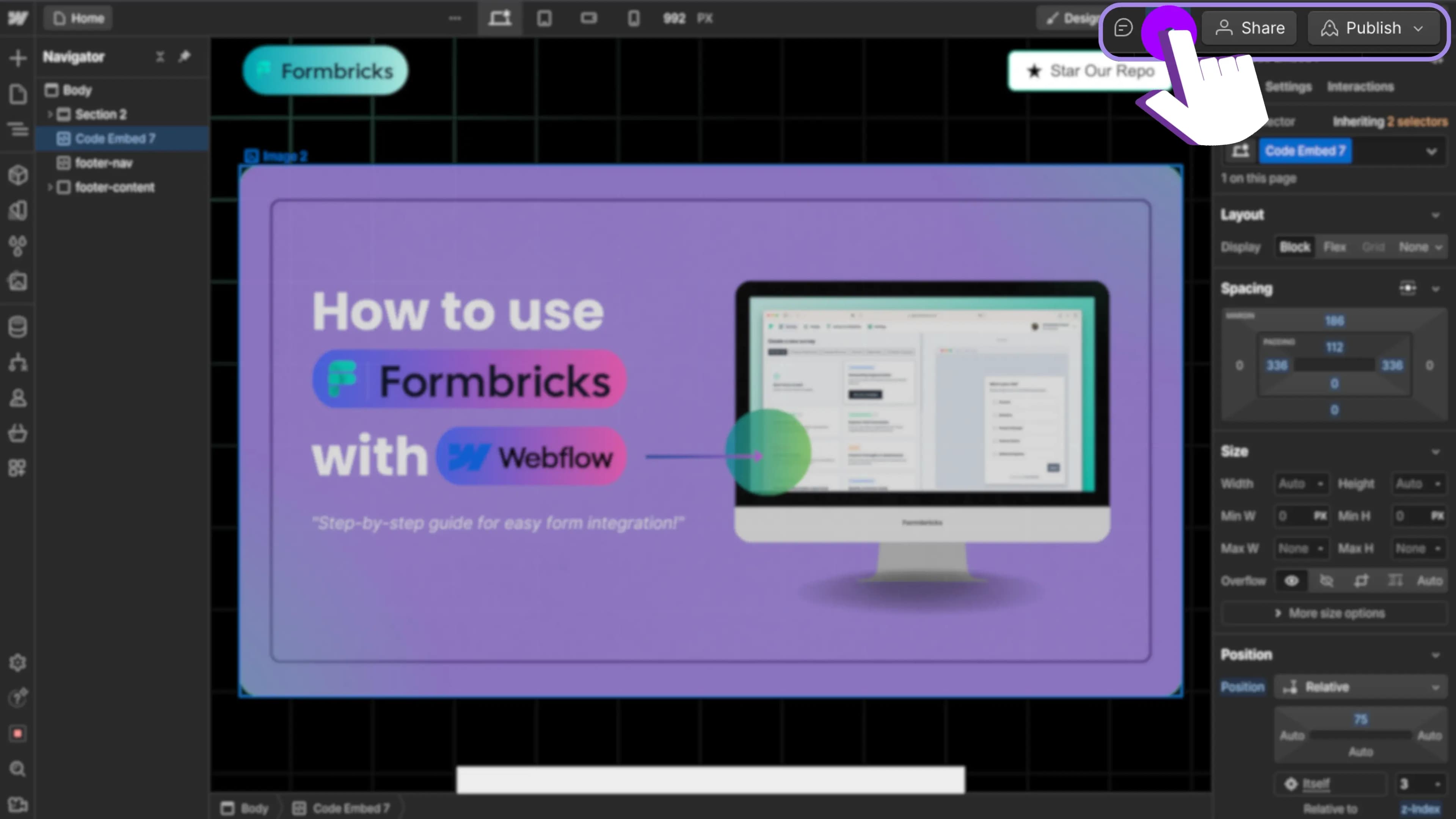Set Overflow to Auto
The width and height of the screenshot is (1456, 819).
coord(1429,581)
